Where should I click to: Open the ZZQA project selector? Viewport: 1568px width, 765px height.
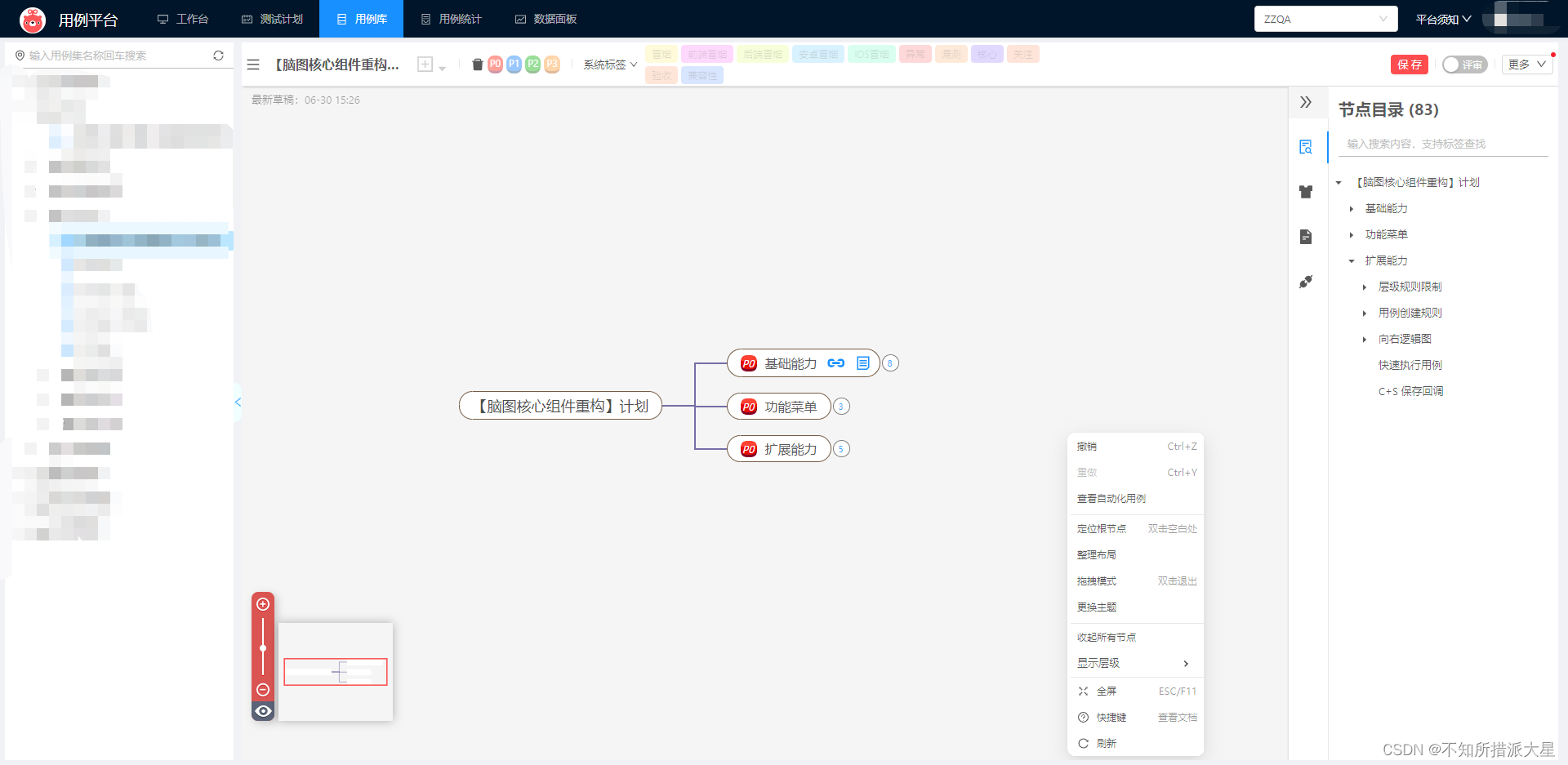click(x=1325, y=19)
